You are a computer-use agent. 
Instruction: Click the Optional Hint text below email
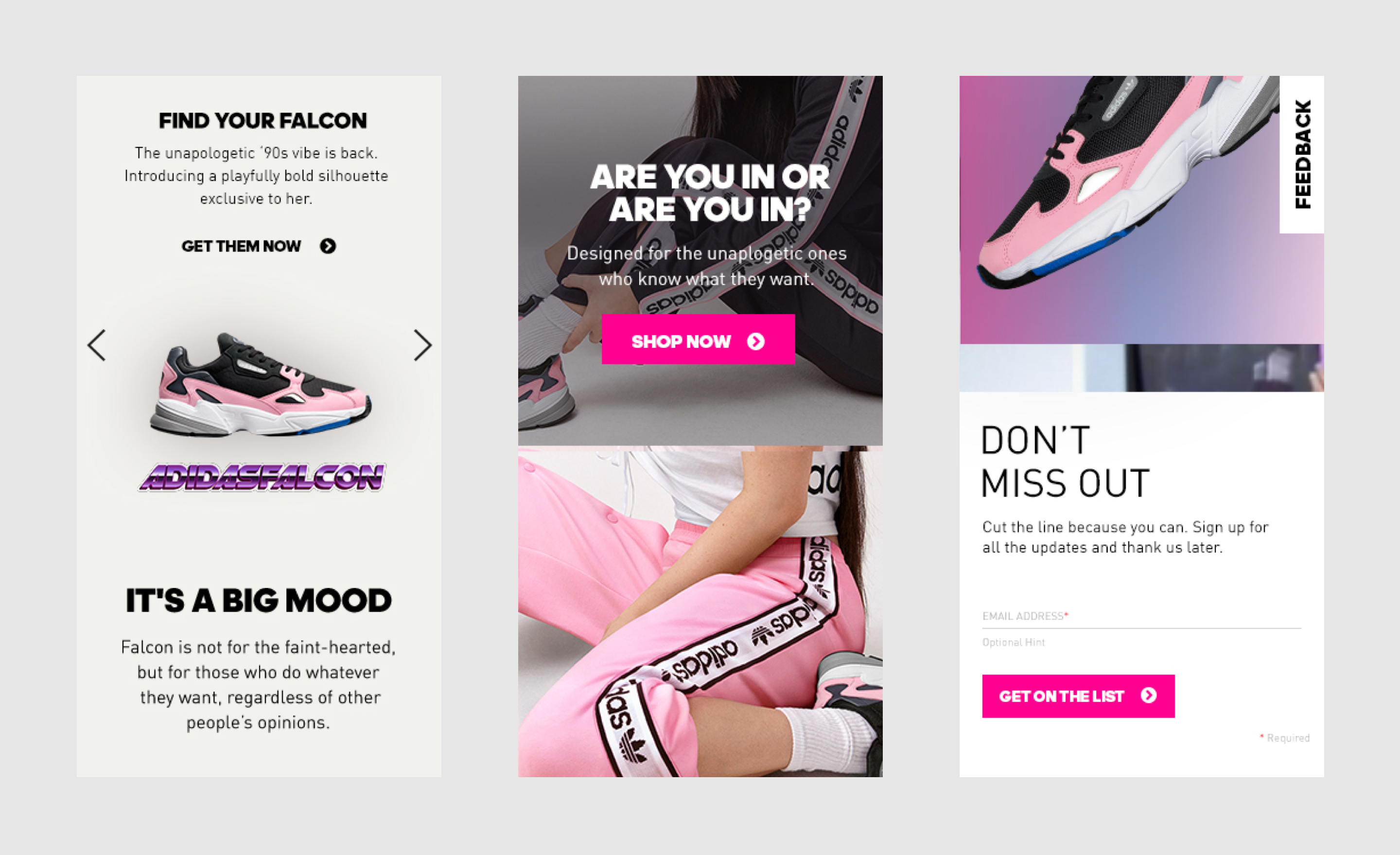click(x=1014, y=642)
